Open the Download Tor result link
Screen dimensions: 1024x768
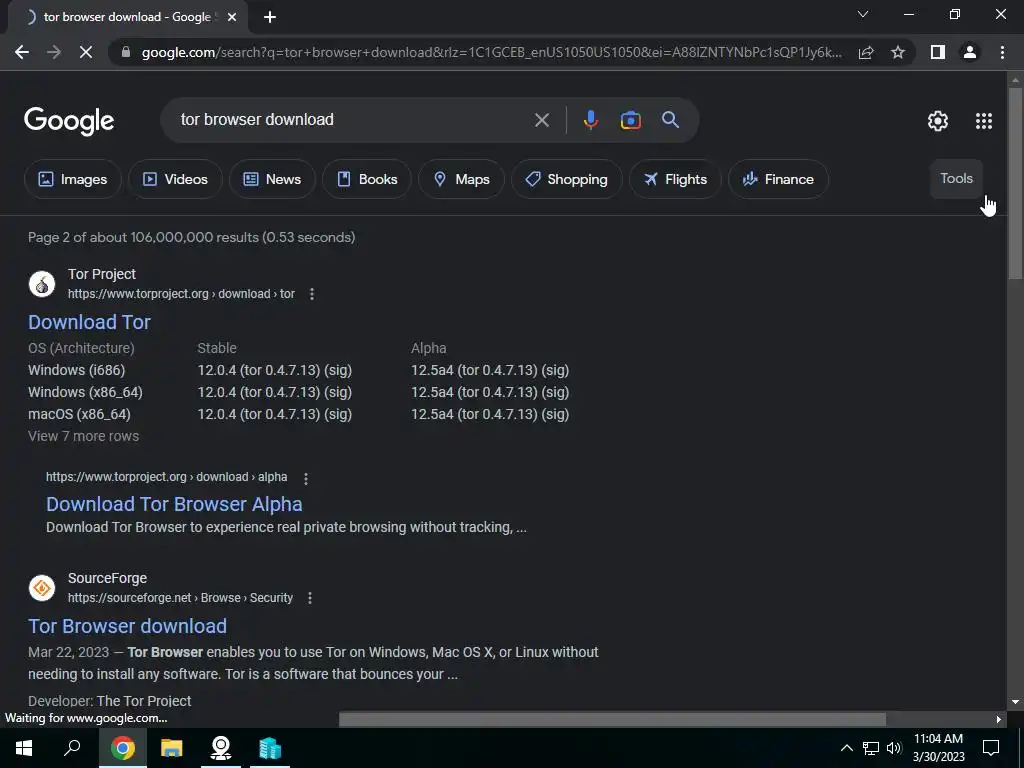click(x=89, y=322)
